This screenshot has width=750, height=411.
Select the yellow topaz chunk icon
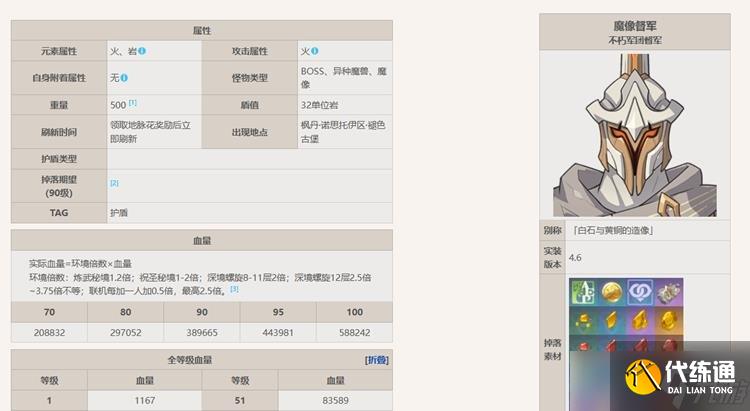[640, 320]
